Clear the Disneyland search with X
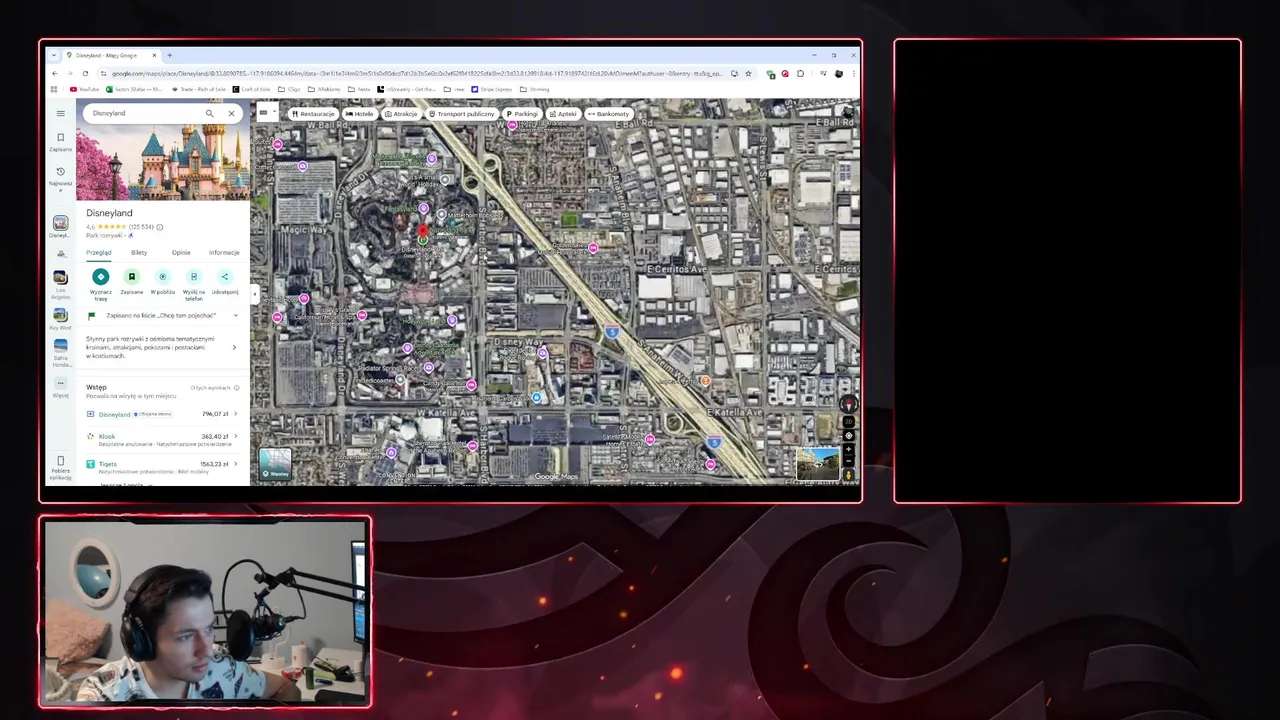 click(x=231, y=113)
